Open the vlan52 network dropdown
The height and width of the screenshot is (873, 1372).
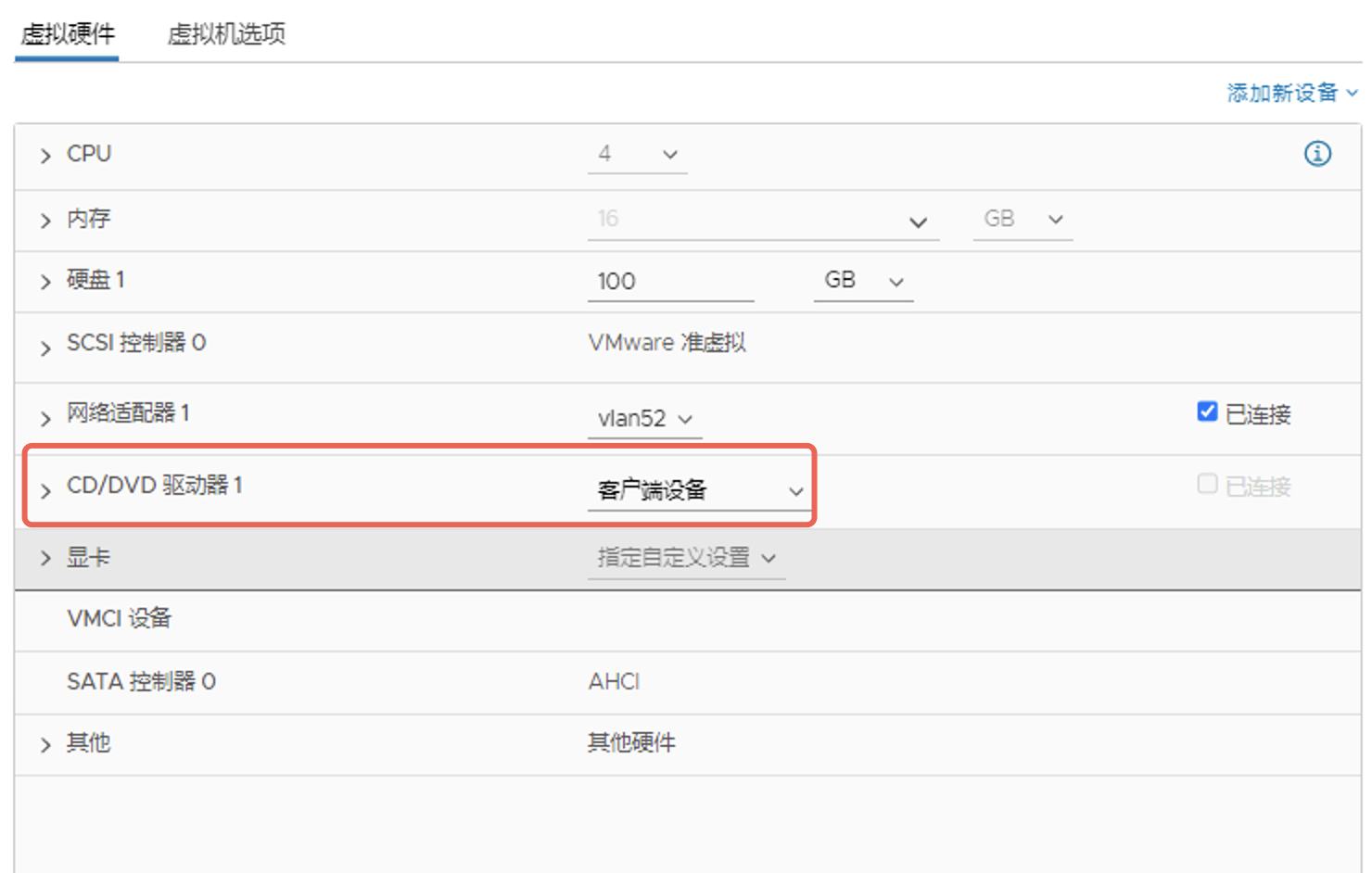[645, 419]
